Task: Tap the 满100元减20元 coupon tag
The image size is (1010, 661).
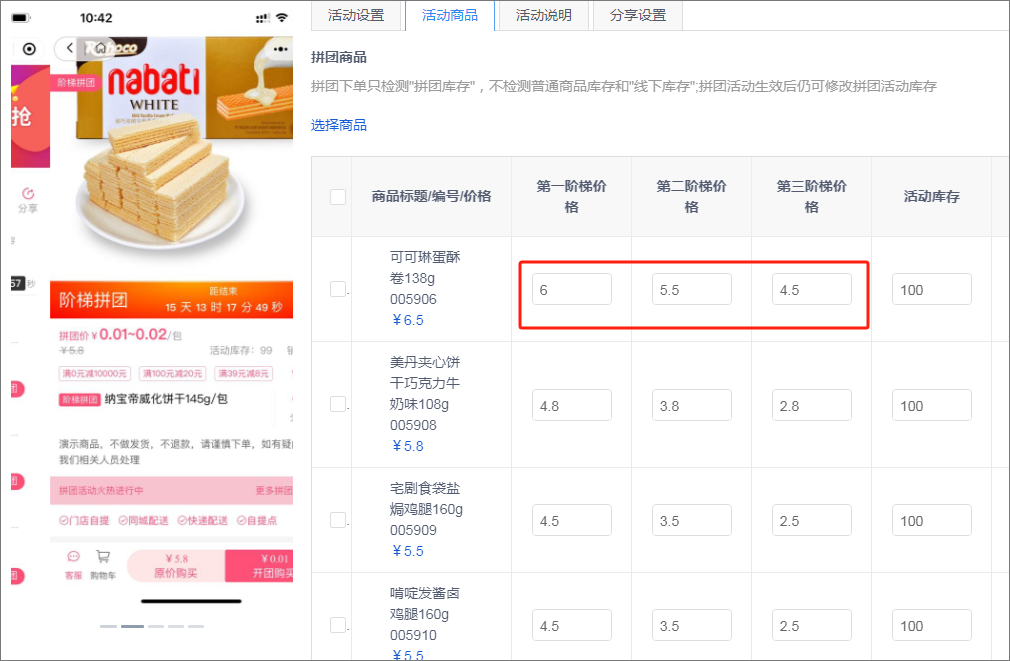Action: [172, 374]
